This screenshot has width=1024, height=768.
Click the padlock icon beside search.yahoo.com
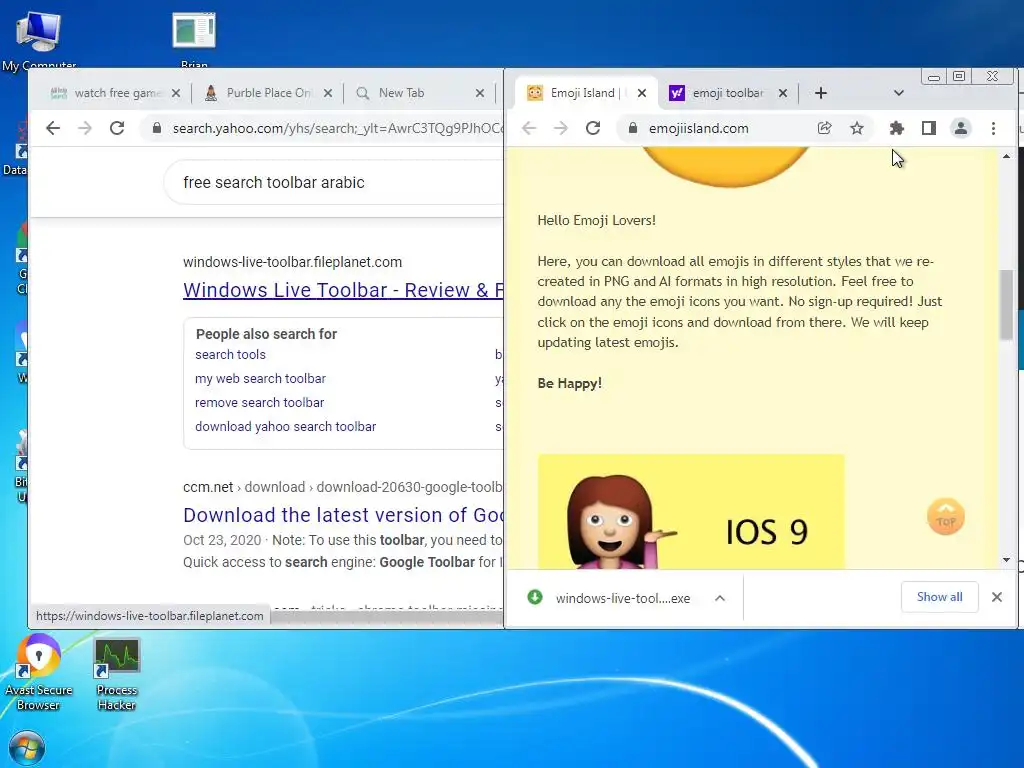click(x=157, y=128)
